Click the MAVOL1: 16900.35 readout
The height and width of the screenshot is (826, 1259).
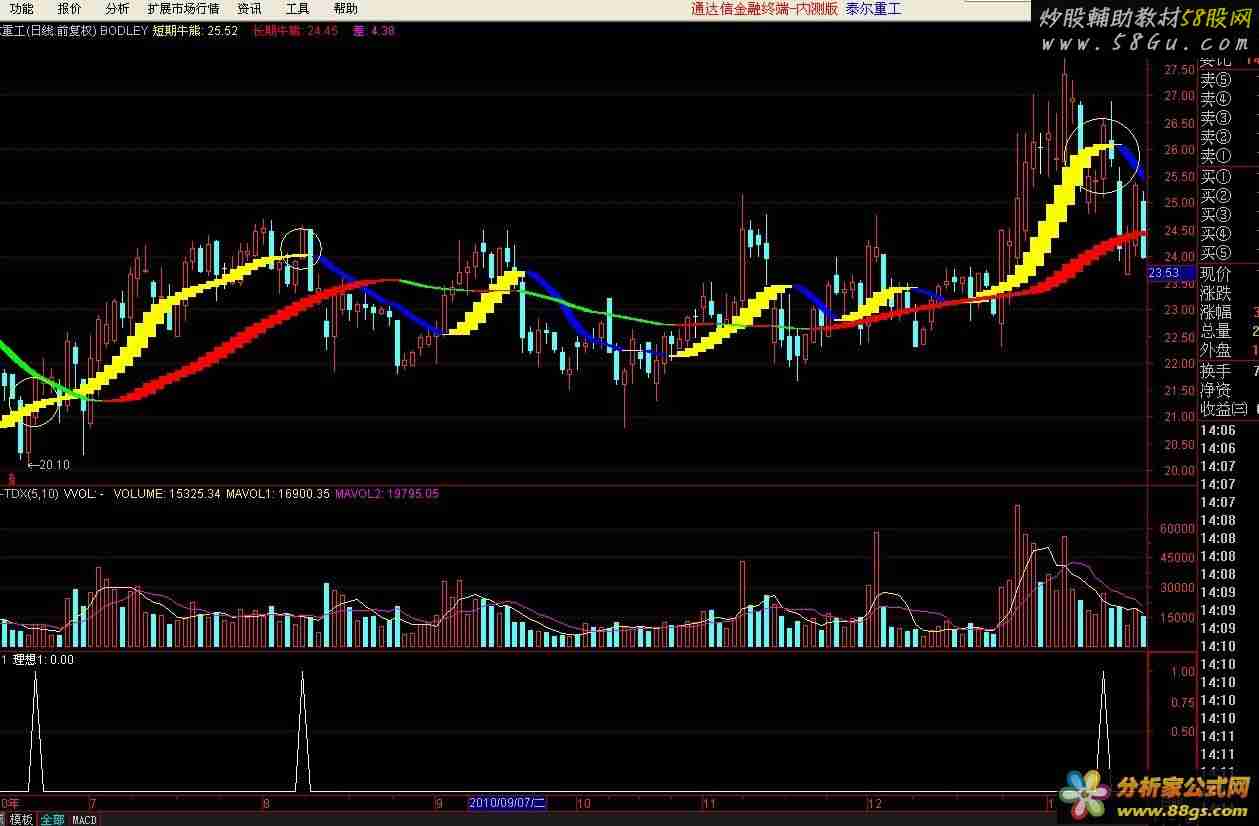click(278, 493)
